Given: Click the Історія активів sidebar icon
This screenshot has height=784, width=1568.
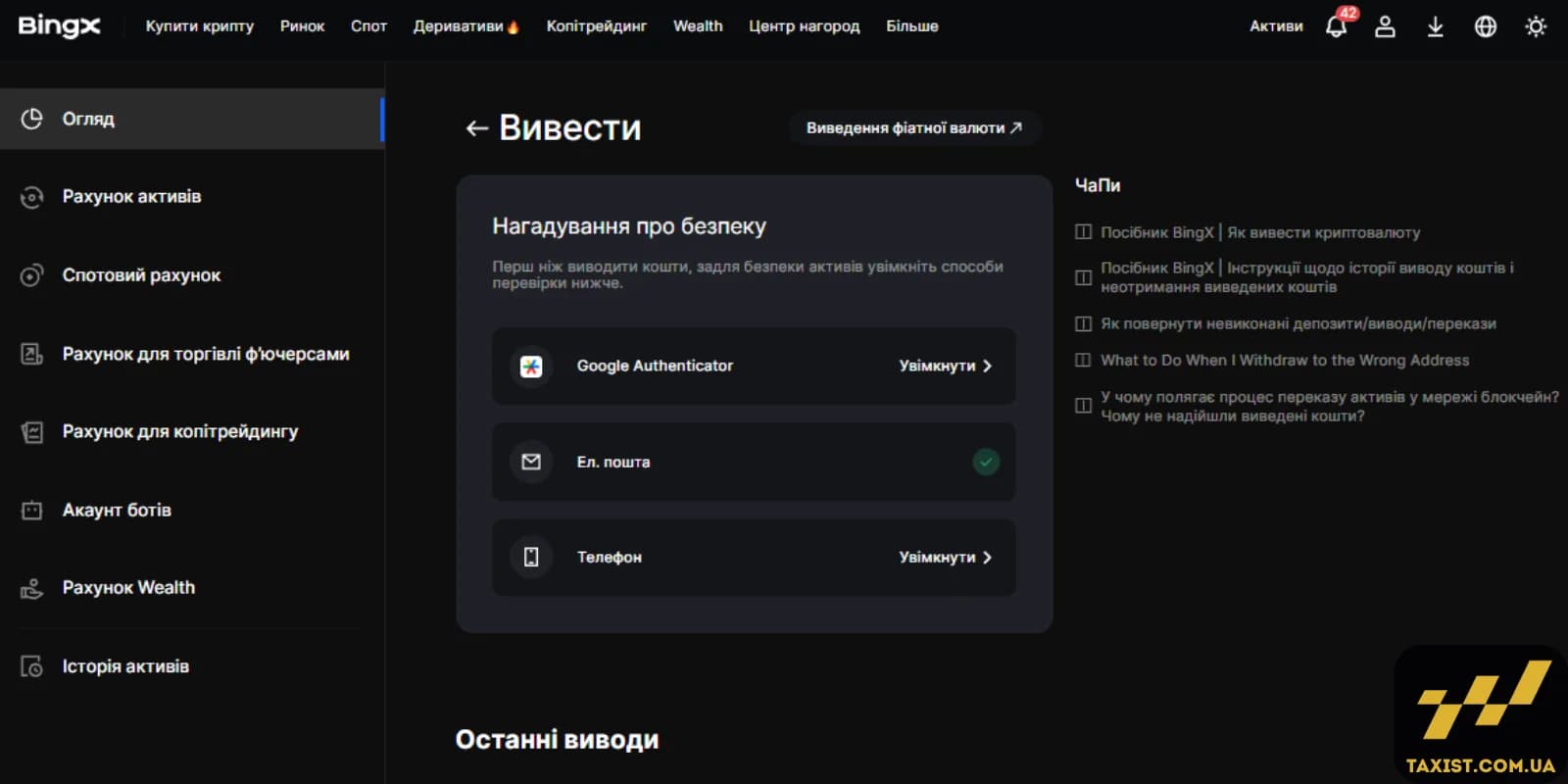Looking at the screenshot, I should 32,666.
